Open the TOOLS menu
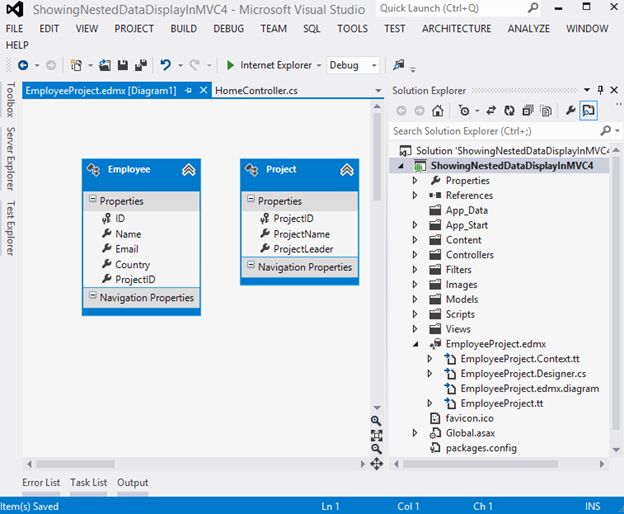The image size is (624, 514). (353, 29)
